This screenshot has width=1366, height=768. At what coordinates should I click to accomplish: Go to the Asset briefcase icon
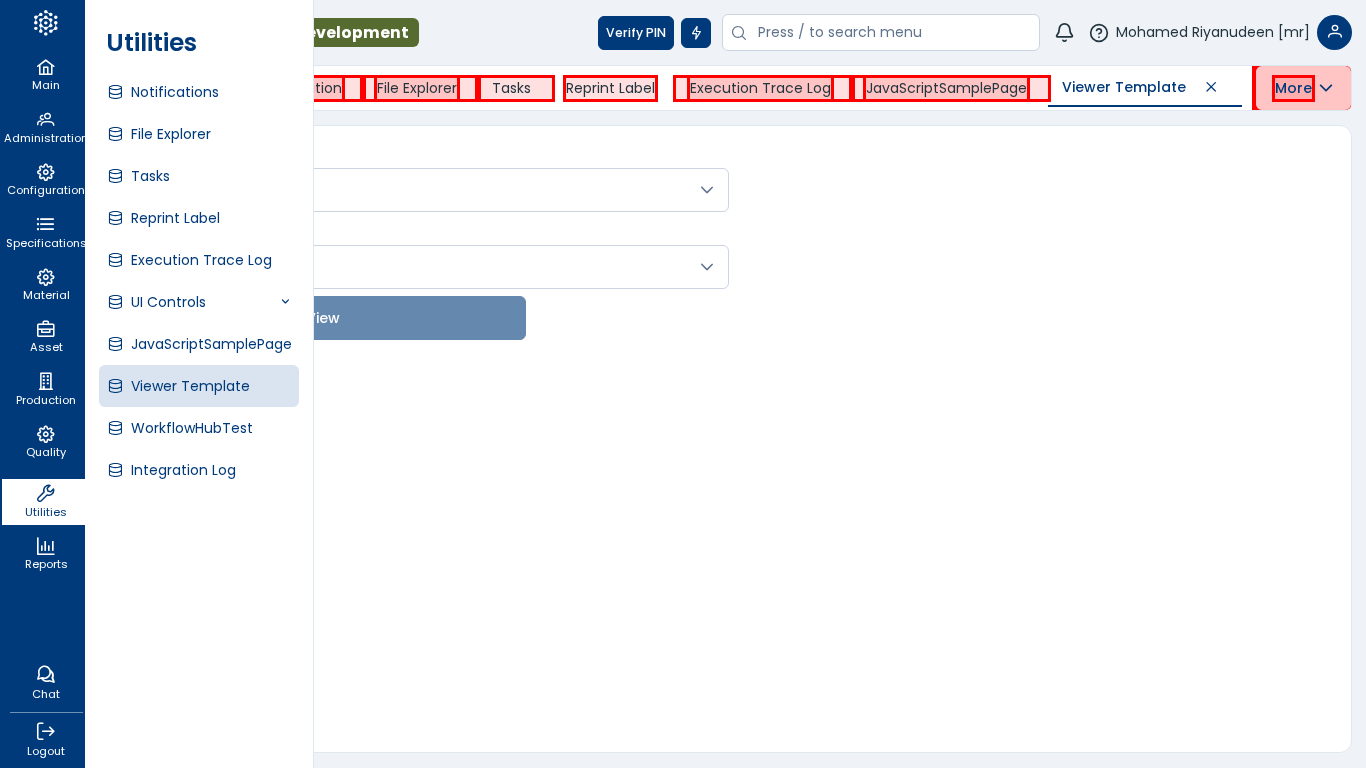coord(45,330)
